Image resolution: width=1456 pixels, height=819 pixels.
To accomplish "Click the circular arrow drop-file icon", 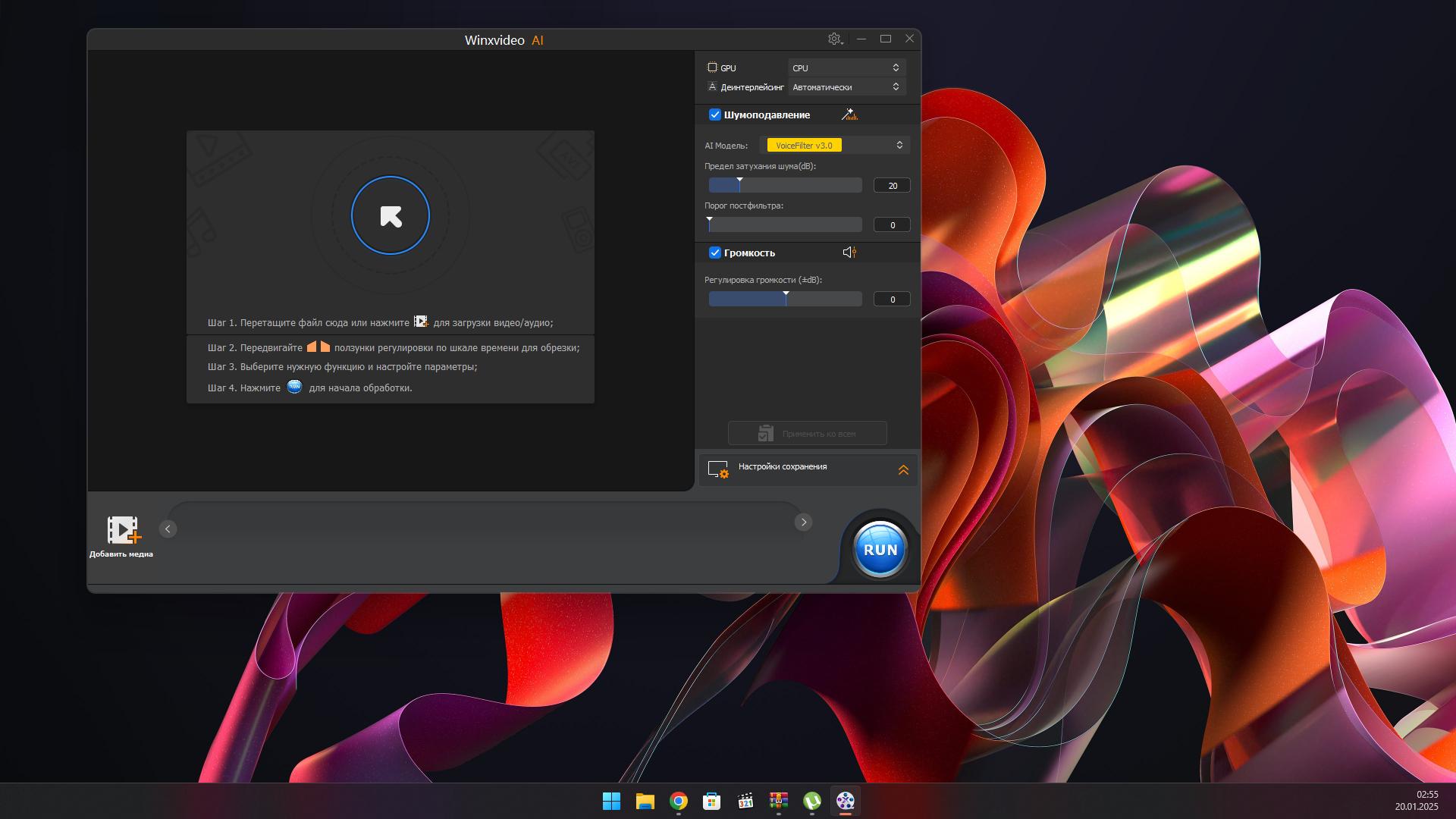I will (391, 216).
